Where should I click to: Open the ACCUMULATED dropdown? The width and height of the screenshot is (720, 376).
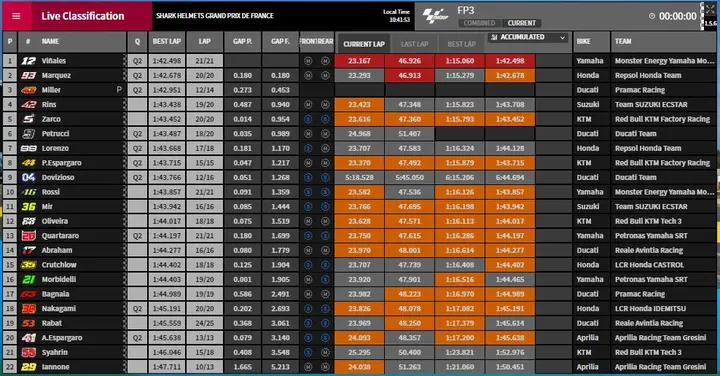[x=528, y=37]
